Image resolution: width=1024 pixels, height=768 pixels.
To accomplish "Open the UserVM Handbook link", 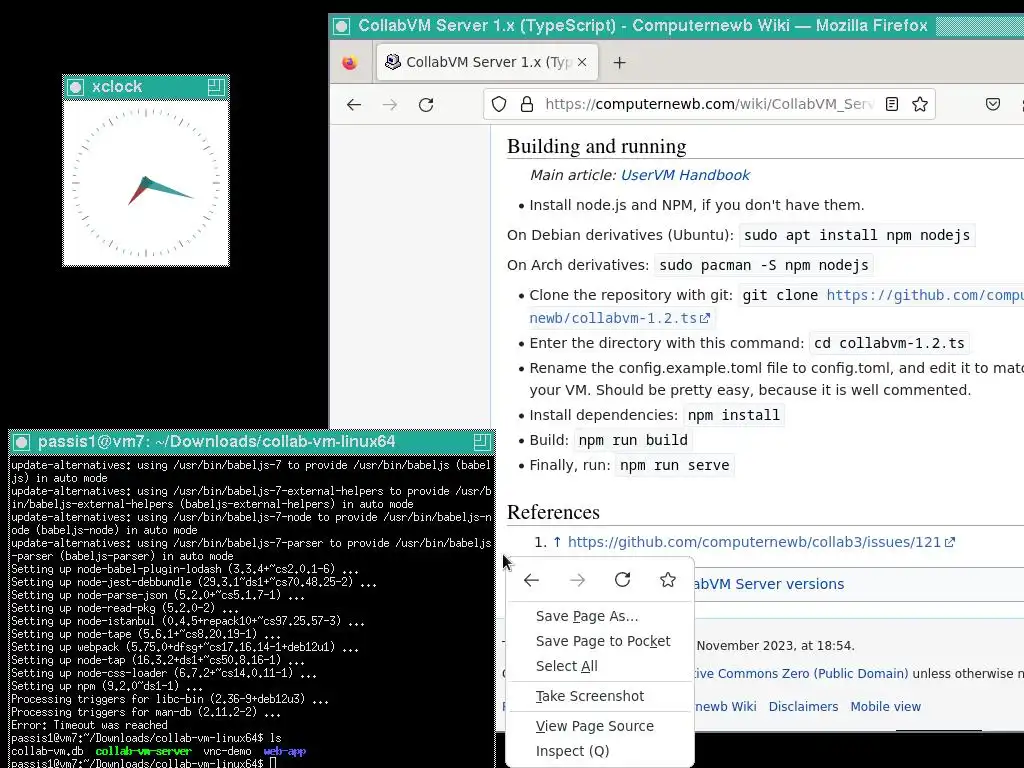I will coord(685,175).
